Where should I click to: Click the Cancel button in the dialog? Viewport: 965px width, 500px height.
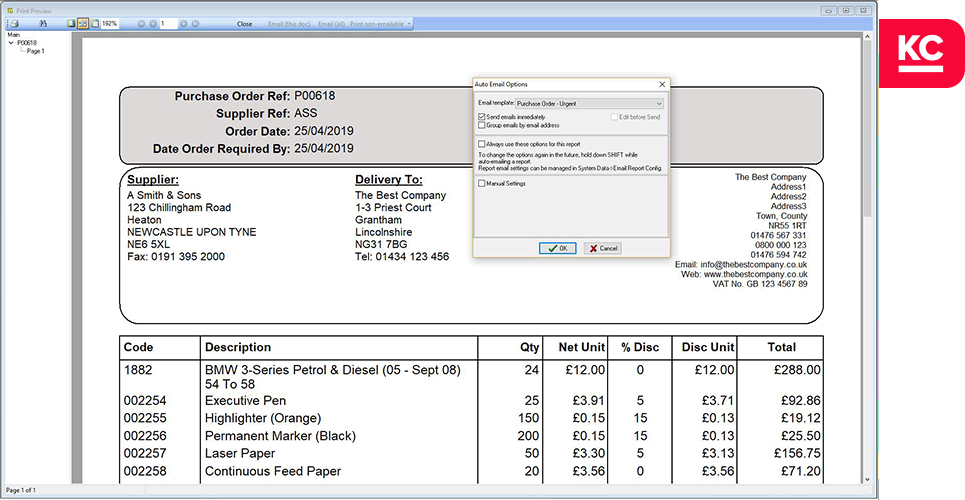pos(603,248)
